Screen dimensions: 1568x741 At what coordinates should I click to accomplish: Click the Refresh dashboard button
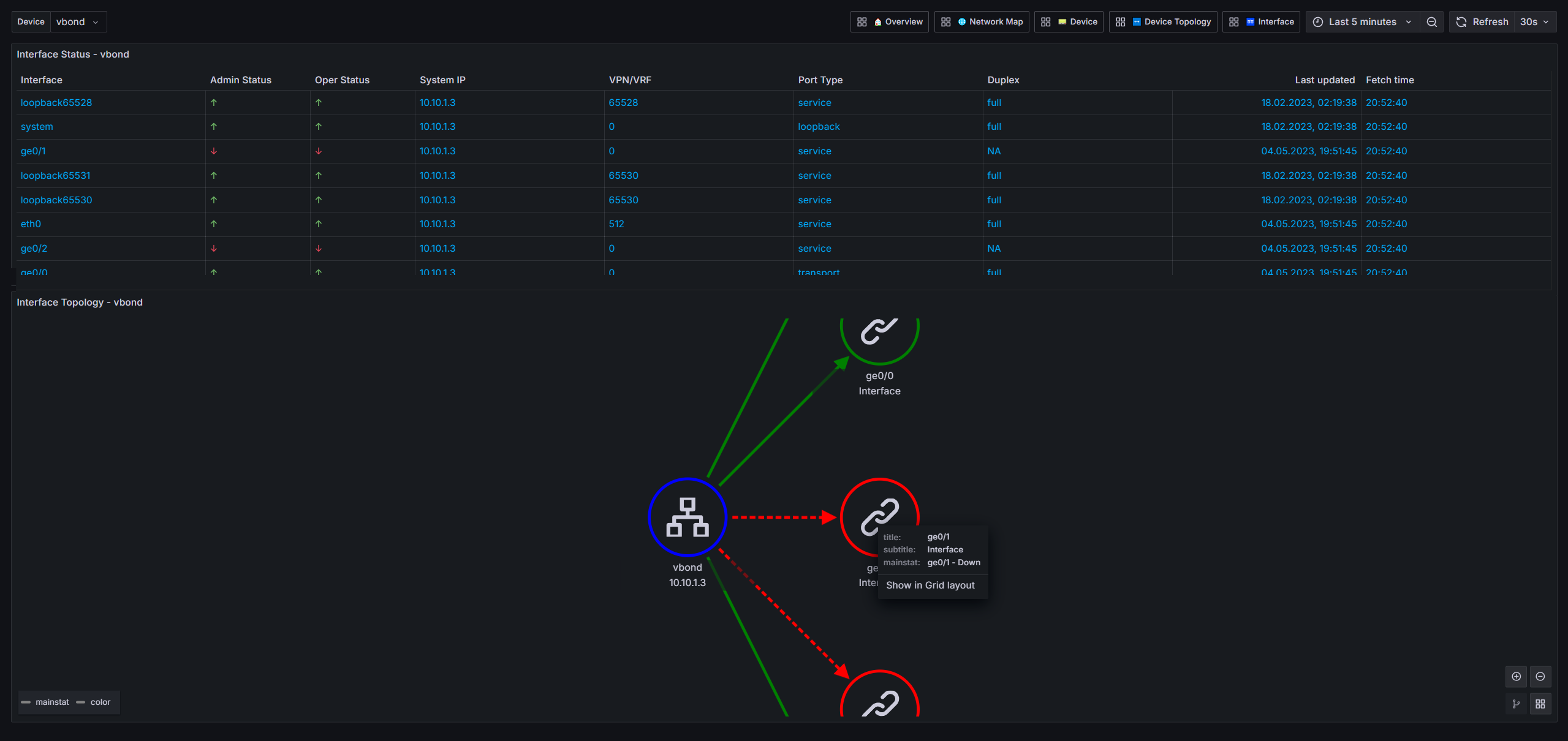pos(1482,22)
